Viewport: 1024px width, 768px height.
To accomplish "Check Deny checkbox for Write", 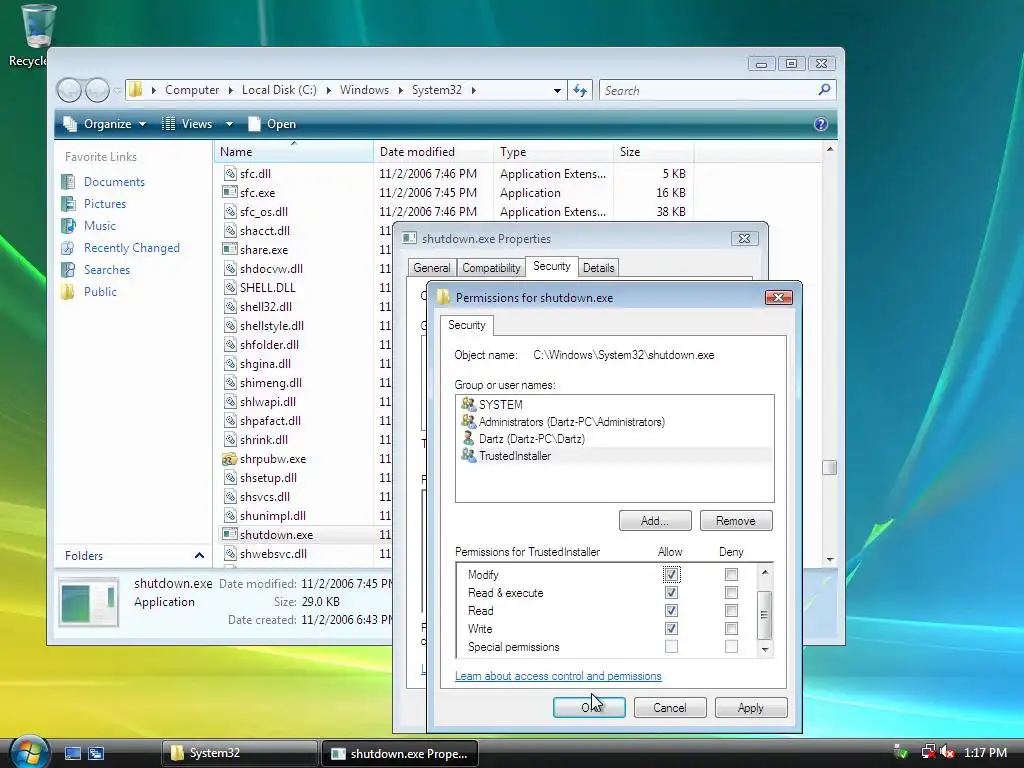I will [x=731, y=629].
